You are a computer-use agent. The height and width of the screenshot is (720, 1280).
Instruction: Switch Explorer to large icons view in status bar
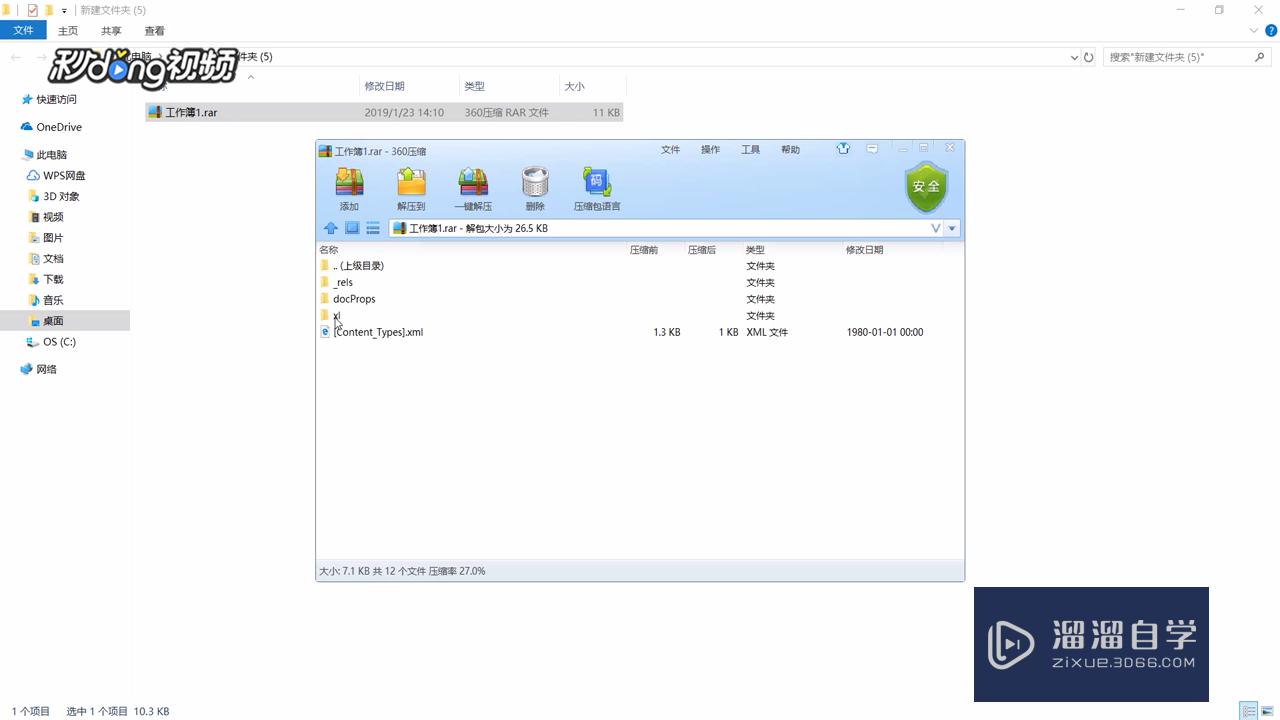pos(1268,711)
